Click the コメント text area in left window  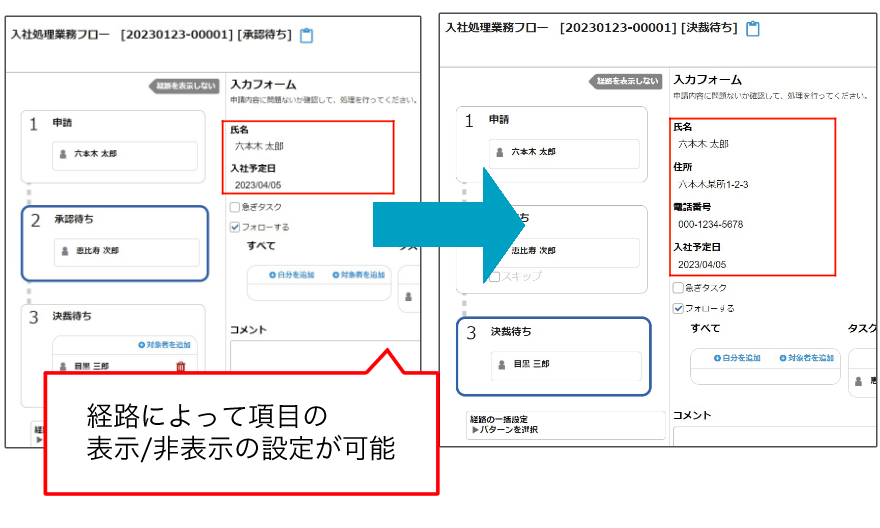coord(324,355)
